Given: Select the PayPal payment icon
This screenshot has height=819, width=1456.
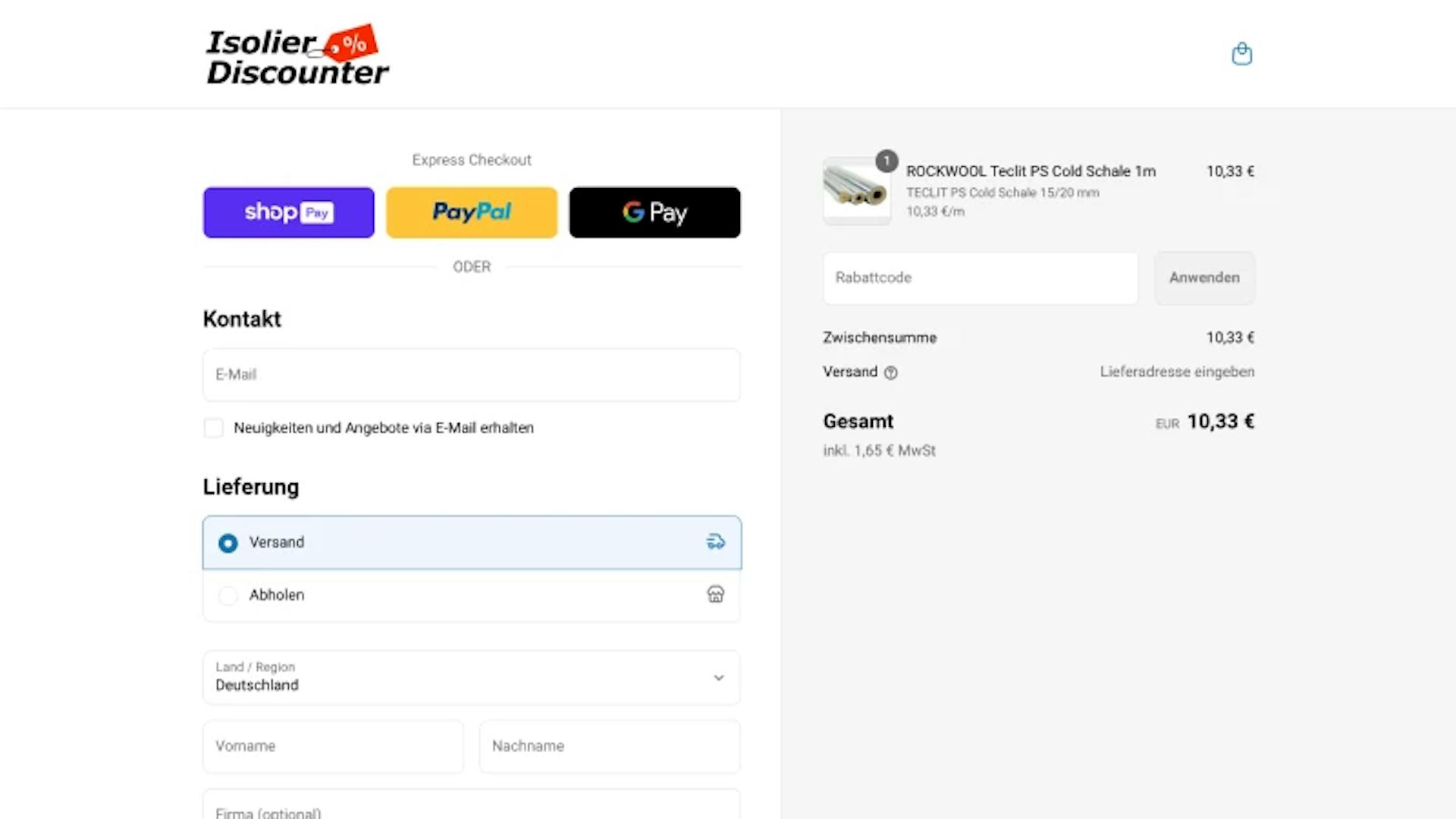Looking at the screenshot, I should 471,212.
